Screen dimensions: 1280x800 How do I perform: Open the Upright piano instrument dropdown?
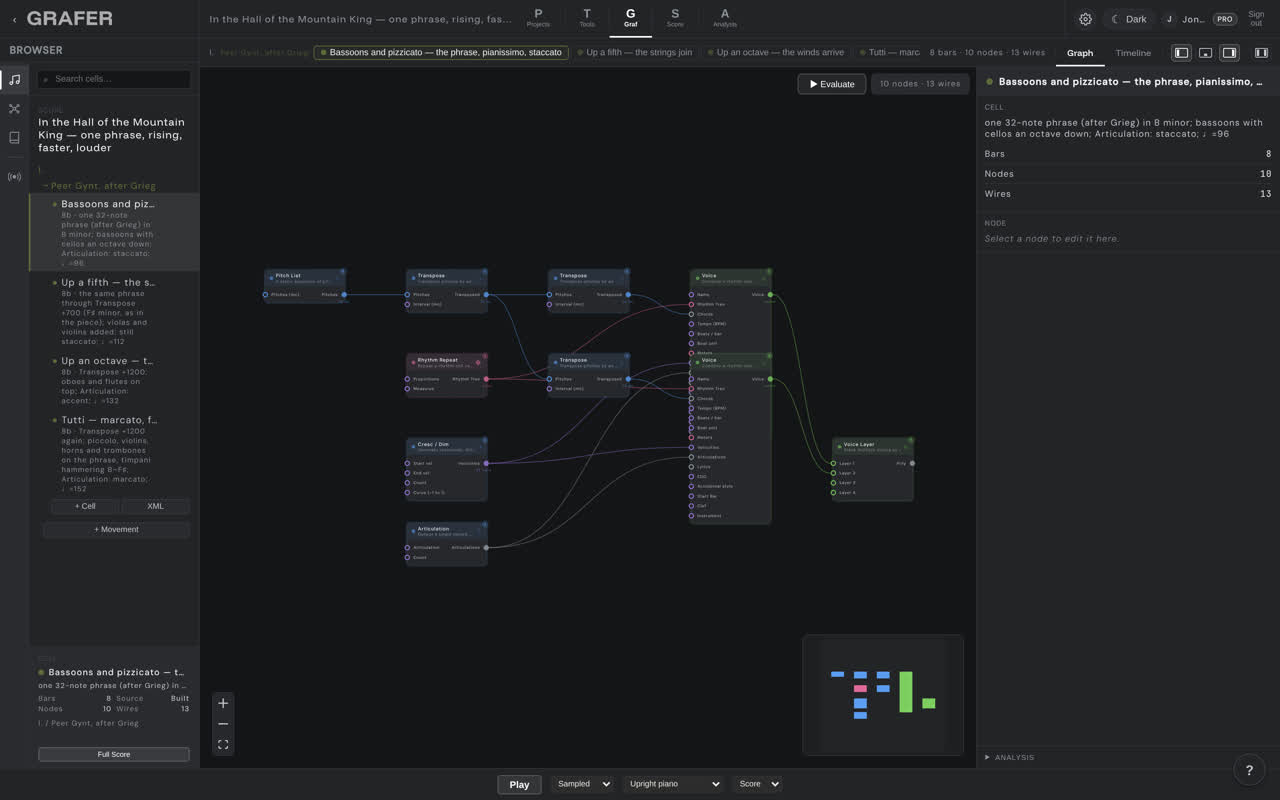pos(673,784)
